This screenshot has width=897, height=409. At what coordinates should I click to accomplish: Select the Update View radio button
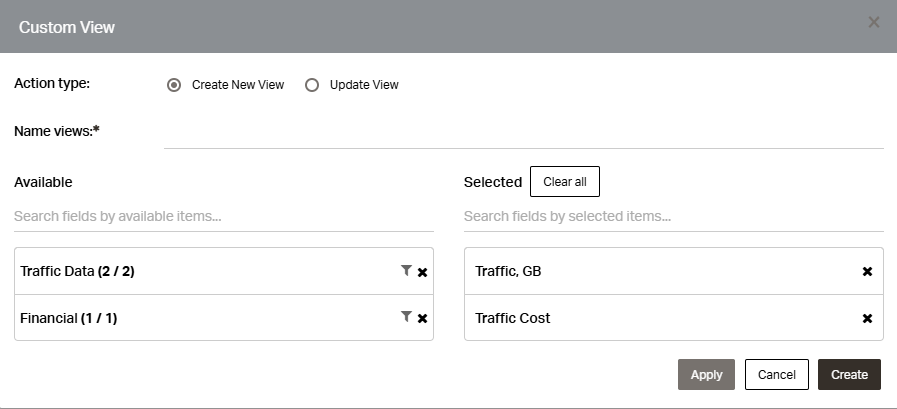tap(312, 85)
